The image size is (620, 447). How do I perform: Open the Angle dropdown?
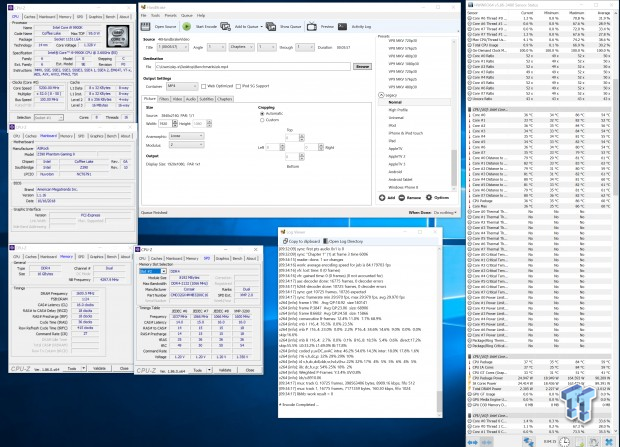point(216,47)
